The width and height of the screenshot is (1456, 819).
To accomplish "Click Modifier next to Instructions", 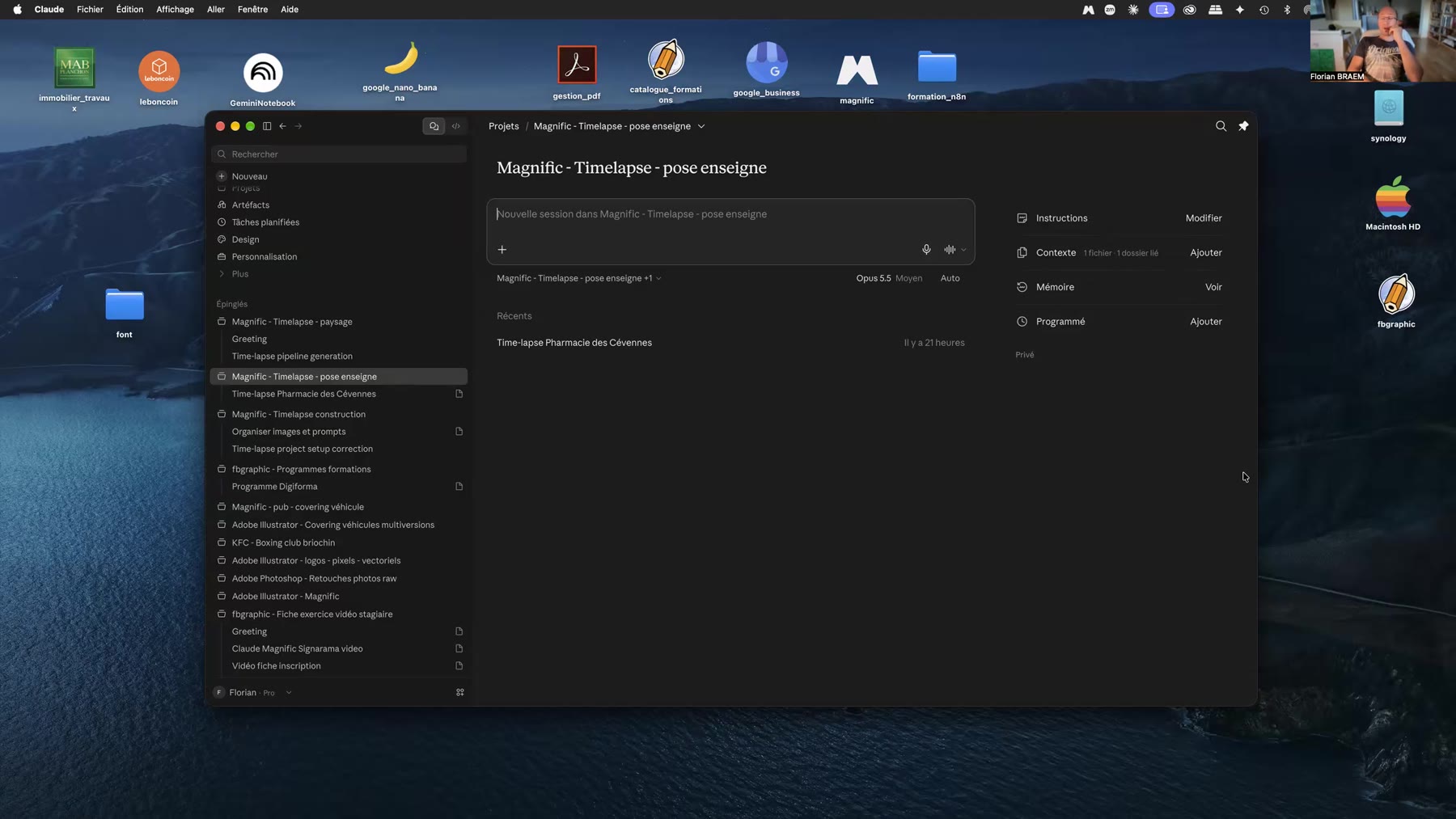I will 1204,218.
